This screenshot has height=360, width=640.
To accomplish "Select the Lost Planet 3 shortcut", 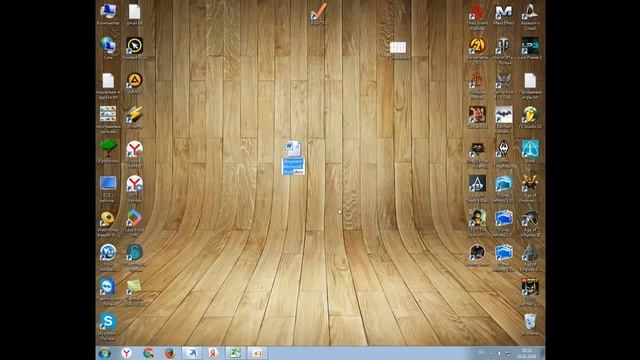I will pyautogui.click(x=530, y=49).
